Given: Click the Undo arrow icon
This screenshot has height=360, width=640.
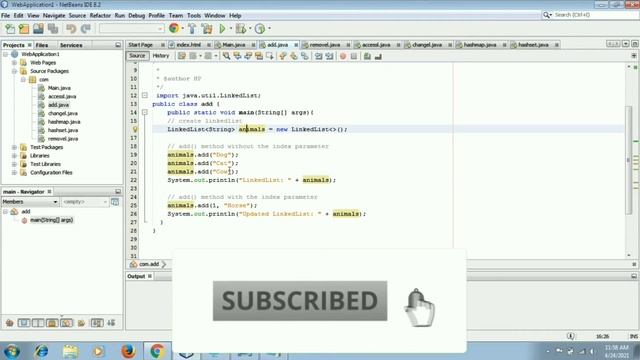Looking at the screenshot, I should coord(71,29).
